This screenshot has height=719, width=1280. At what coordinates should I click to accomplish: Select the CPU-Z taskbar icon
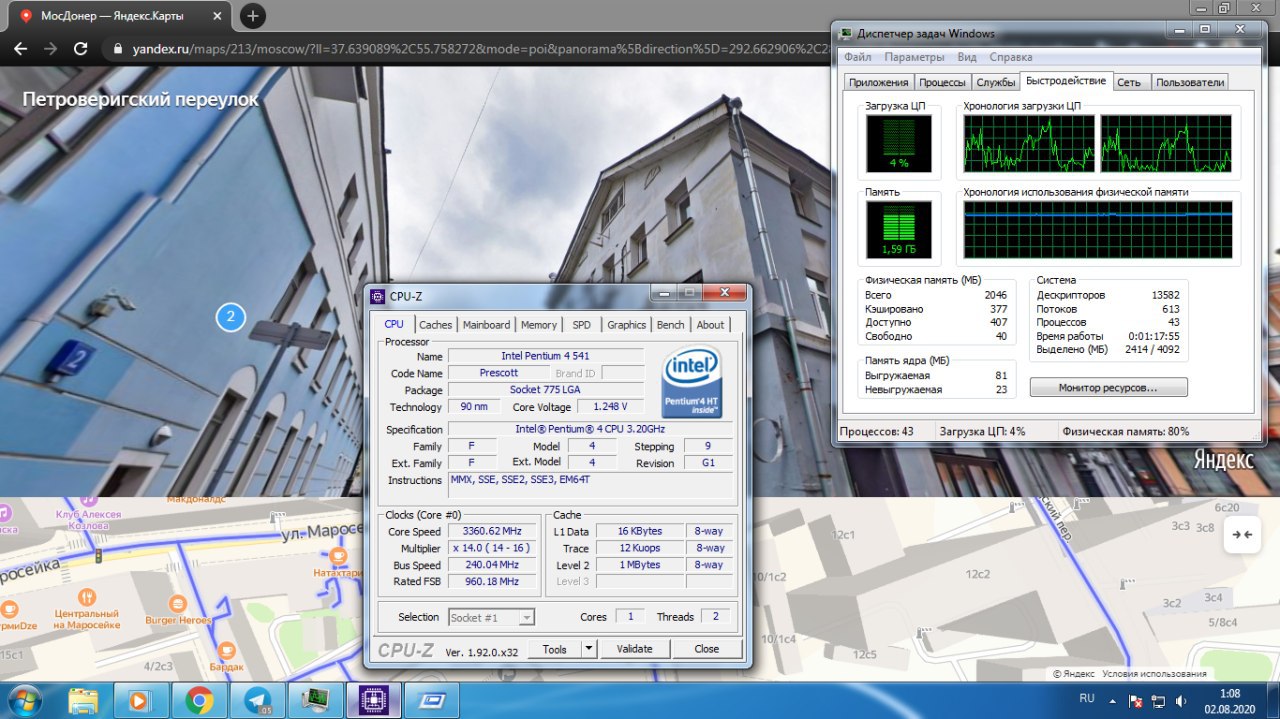click(374, 699)
